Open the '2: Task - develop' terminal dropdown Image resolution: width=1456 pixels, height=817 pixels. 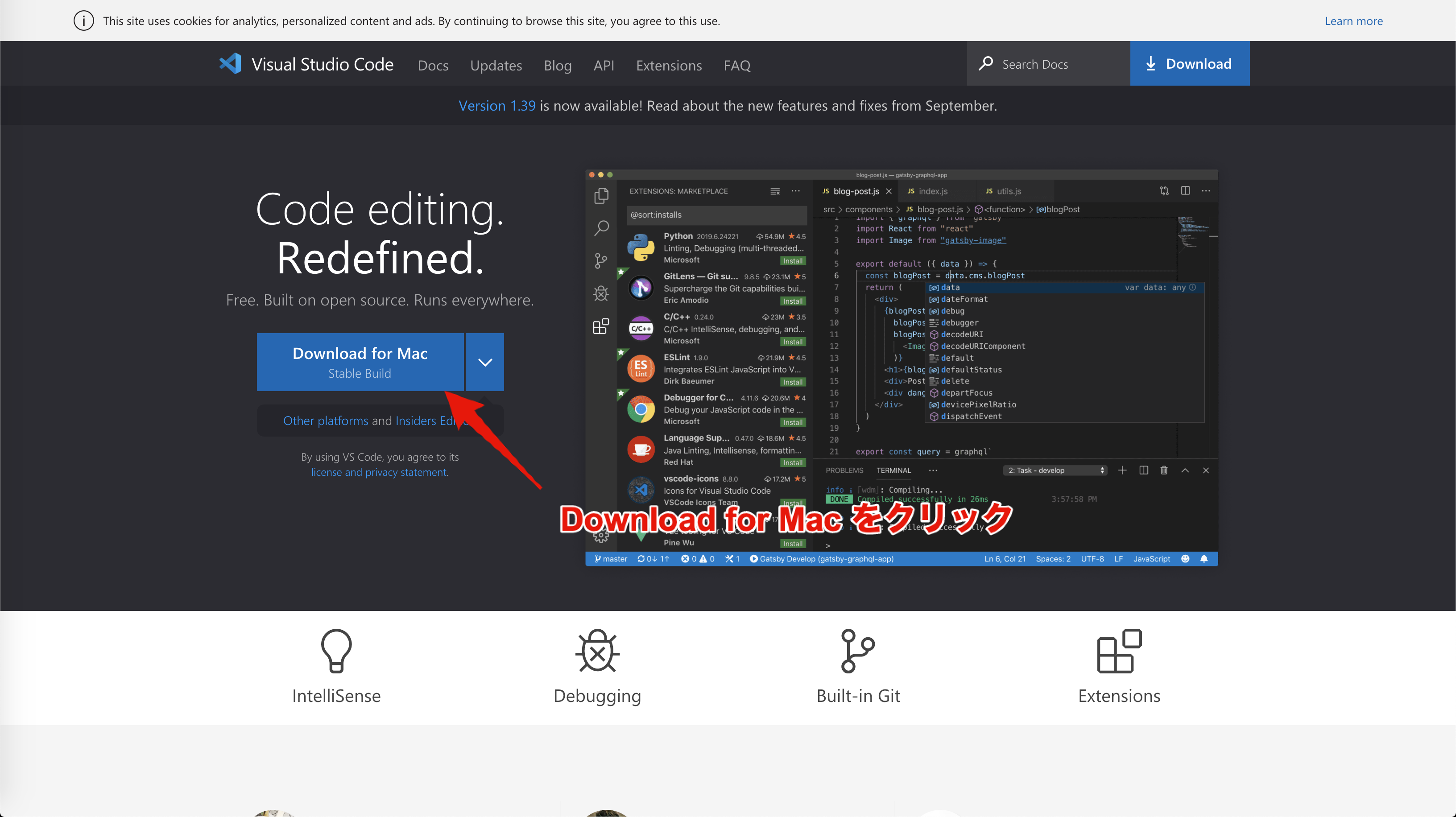tap(1055, 470)
